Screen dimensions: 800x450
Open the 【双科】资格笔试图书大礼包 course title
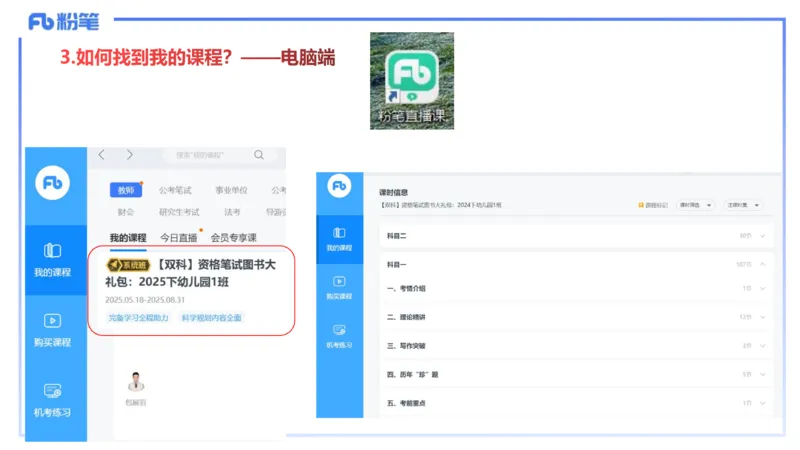[191, 273]
